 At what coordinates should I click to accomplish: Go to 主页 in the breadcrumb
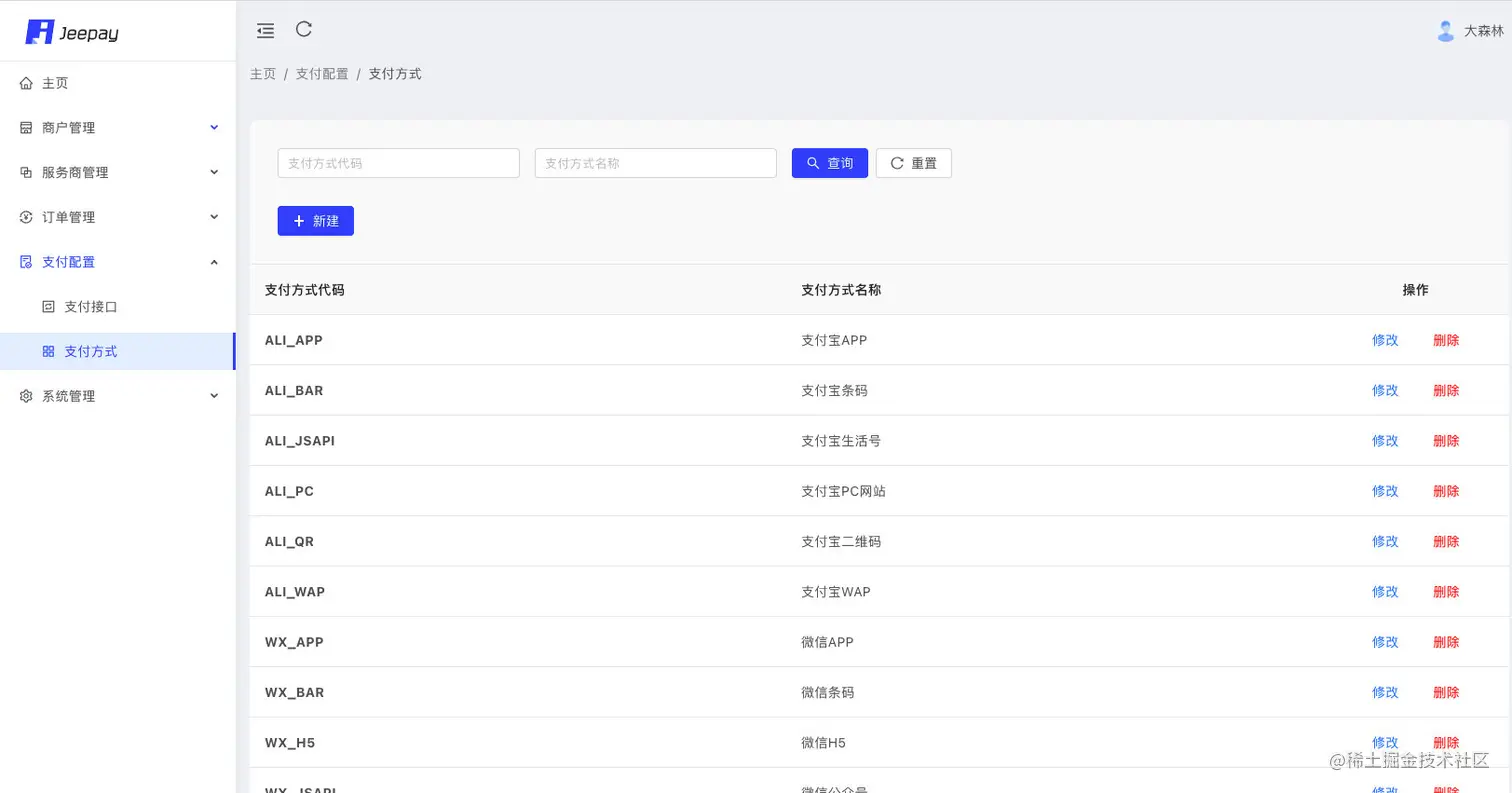pyautogui.click(x=263, y=74)
